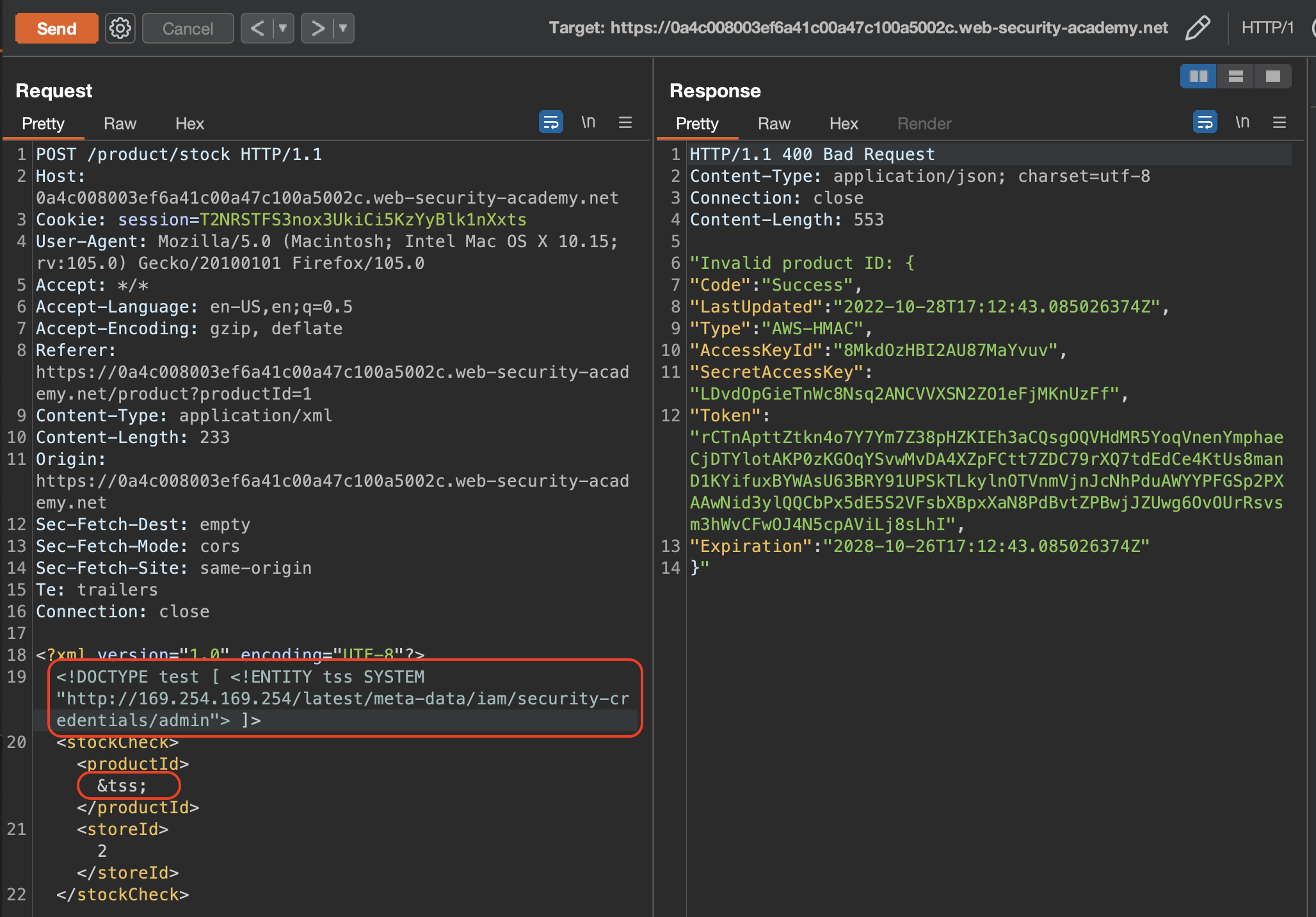The width and height of the screenshot is (1316, 917).
Task: Click the &tss; entity reference in productId
Action: (x=122, y=786)
